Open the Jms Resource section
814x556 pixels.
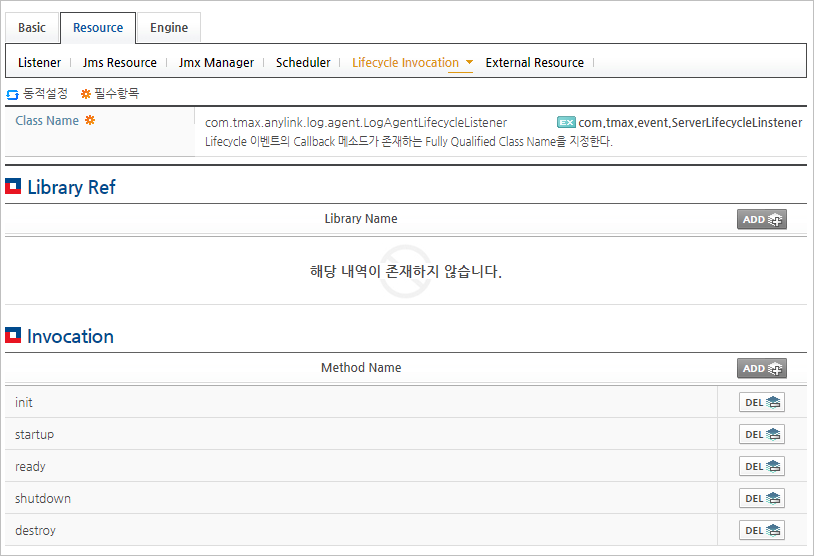click(x=120, y=62)
